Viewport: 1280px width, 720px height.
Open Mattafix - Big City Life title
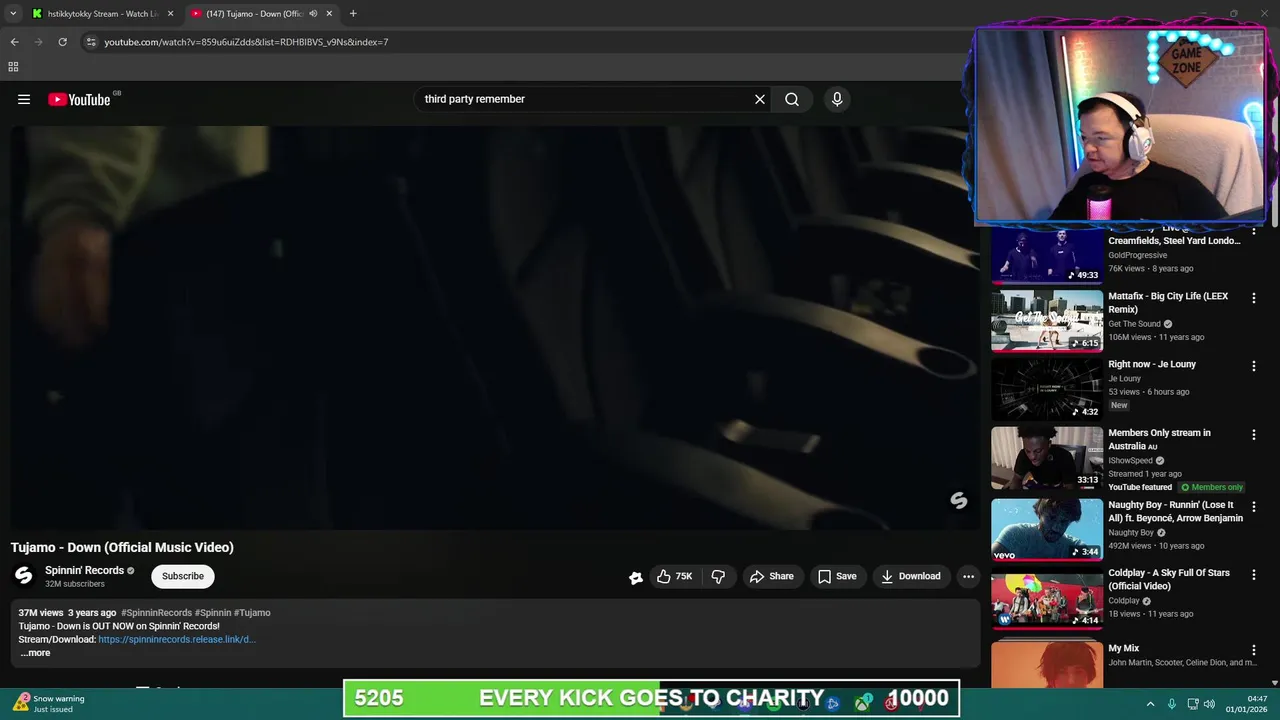coord(1168,303)
